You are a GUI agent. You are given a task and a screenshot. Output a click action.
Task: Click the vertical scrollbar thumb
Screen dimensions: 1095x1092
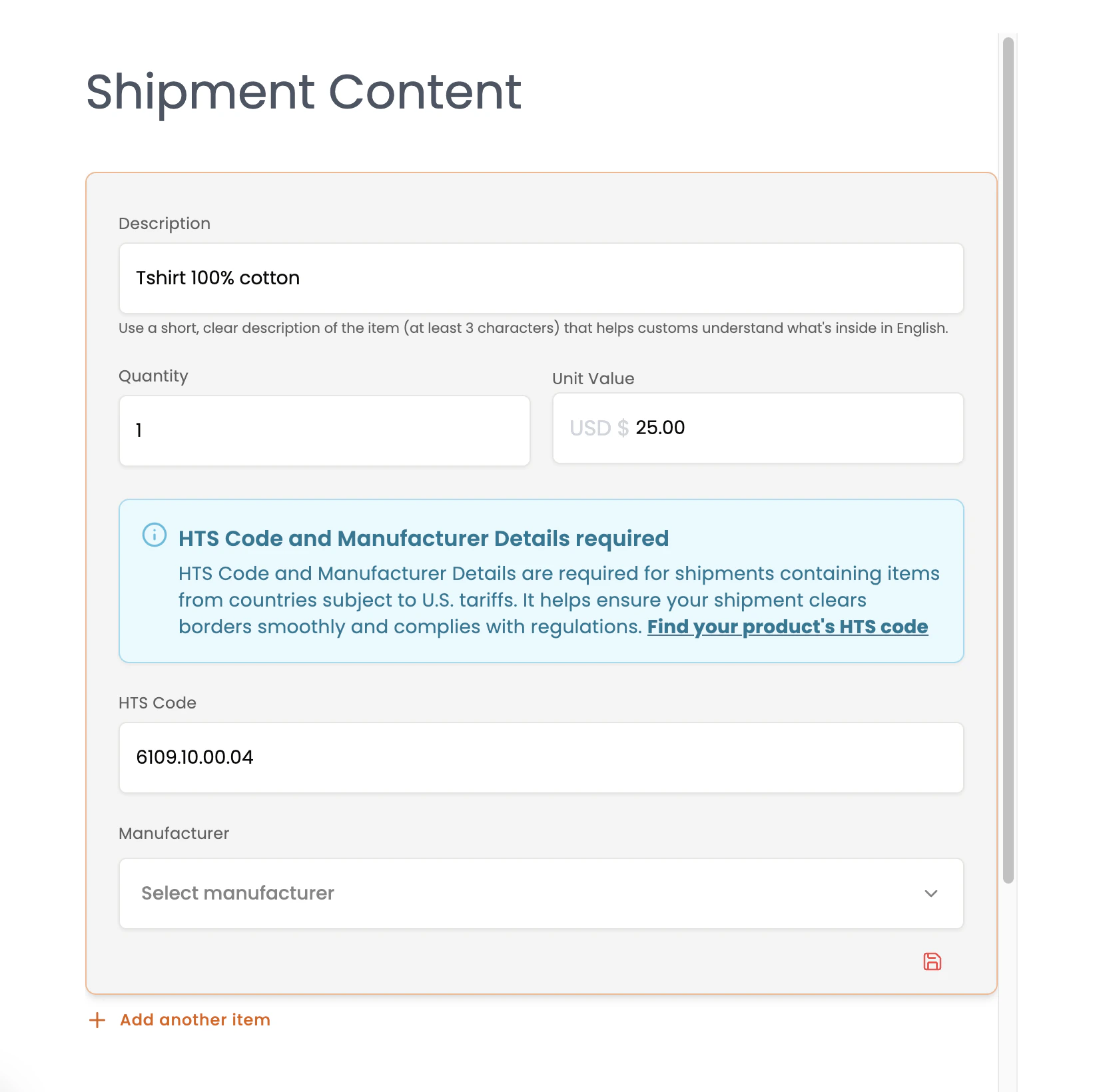[1008, 459]
